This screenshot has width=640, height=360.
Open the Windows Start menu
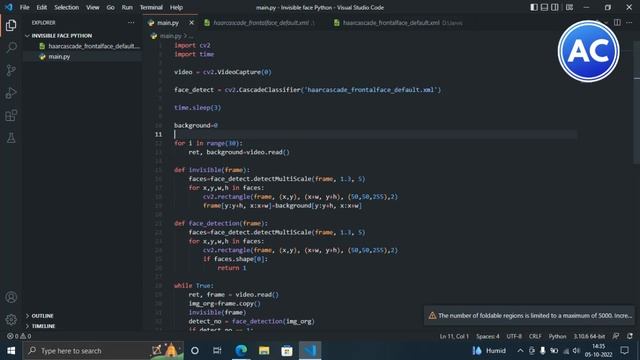point(11,351)
